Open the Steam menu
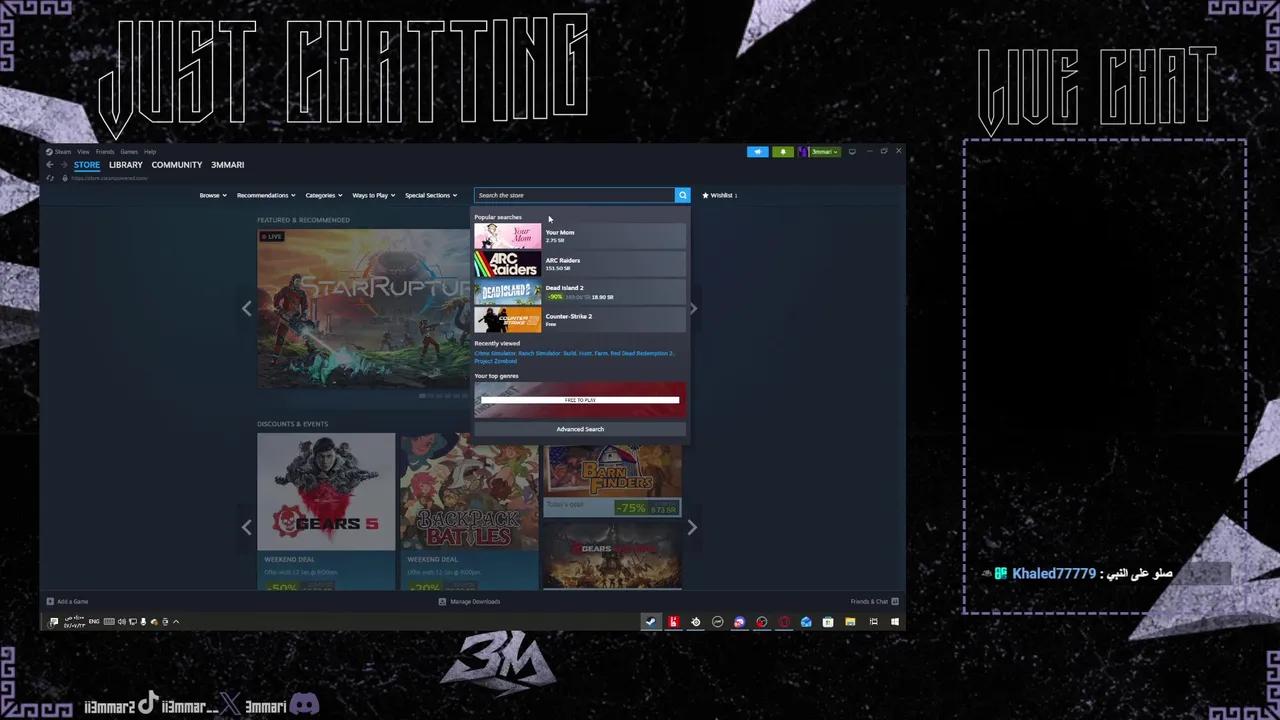Viewport: 1280px width, 720px height. (59, 152)
